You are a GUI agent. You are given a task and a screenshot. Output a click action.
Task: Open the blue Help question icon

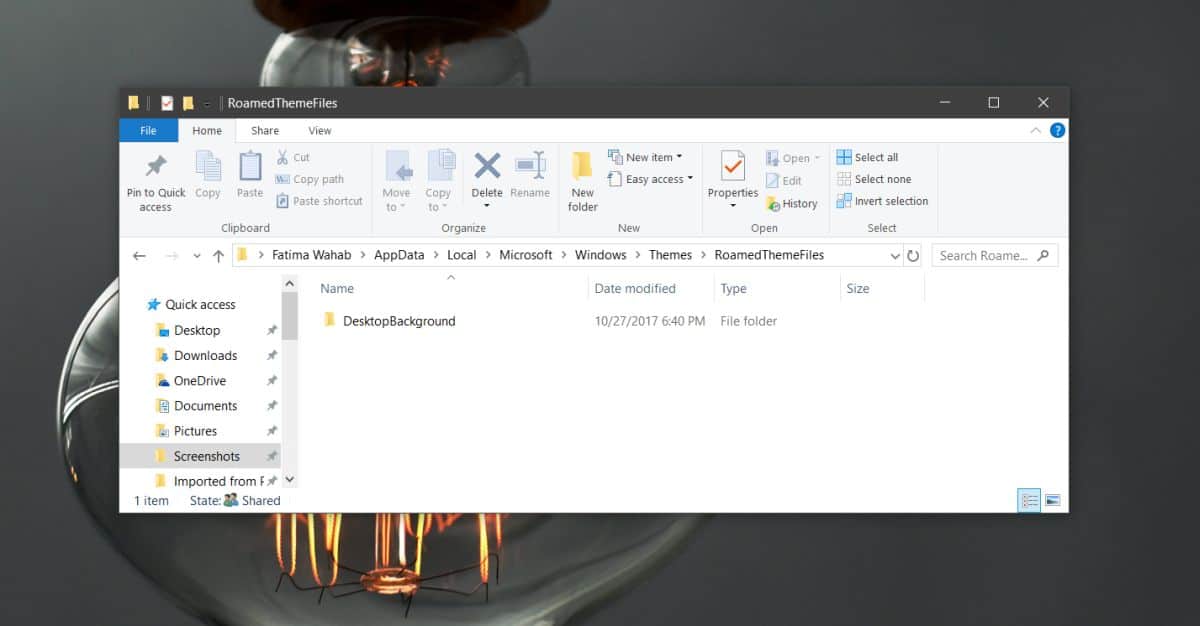click(1057, 130)
